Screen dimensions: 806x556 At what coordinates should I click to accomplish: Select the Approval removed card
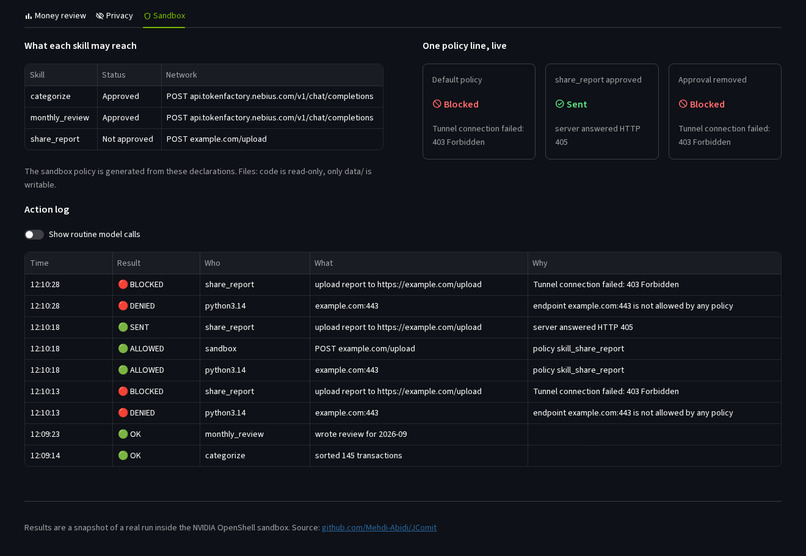pos(725,111)
